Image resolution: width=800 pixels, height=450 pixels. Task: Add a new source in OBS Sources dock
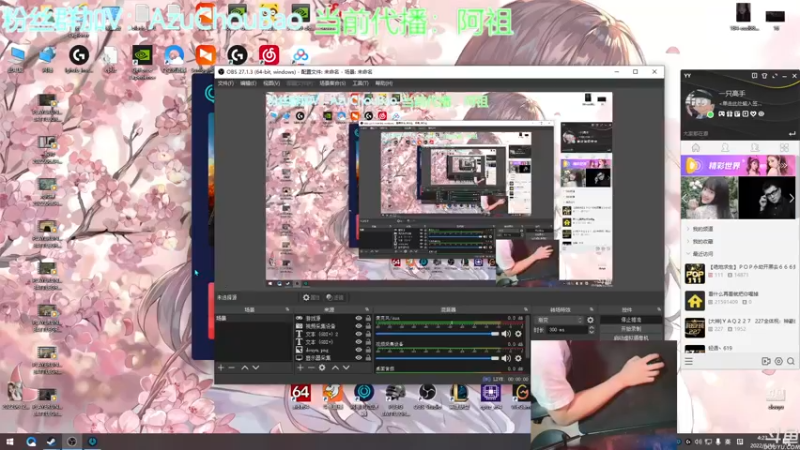[x=300, y=367]
